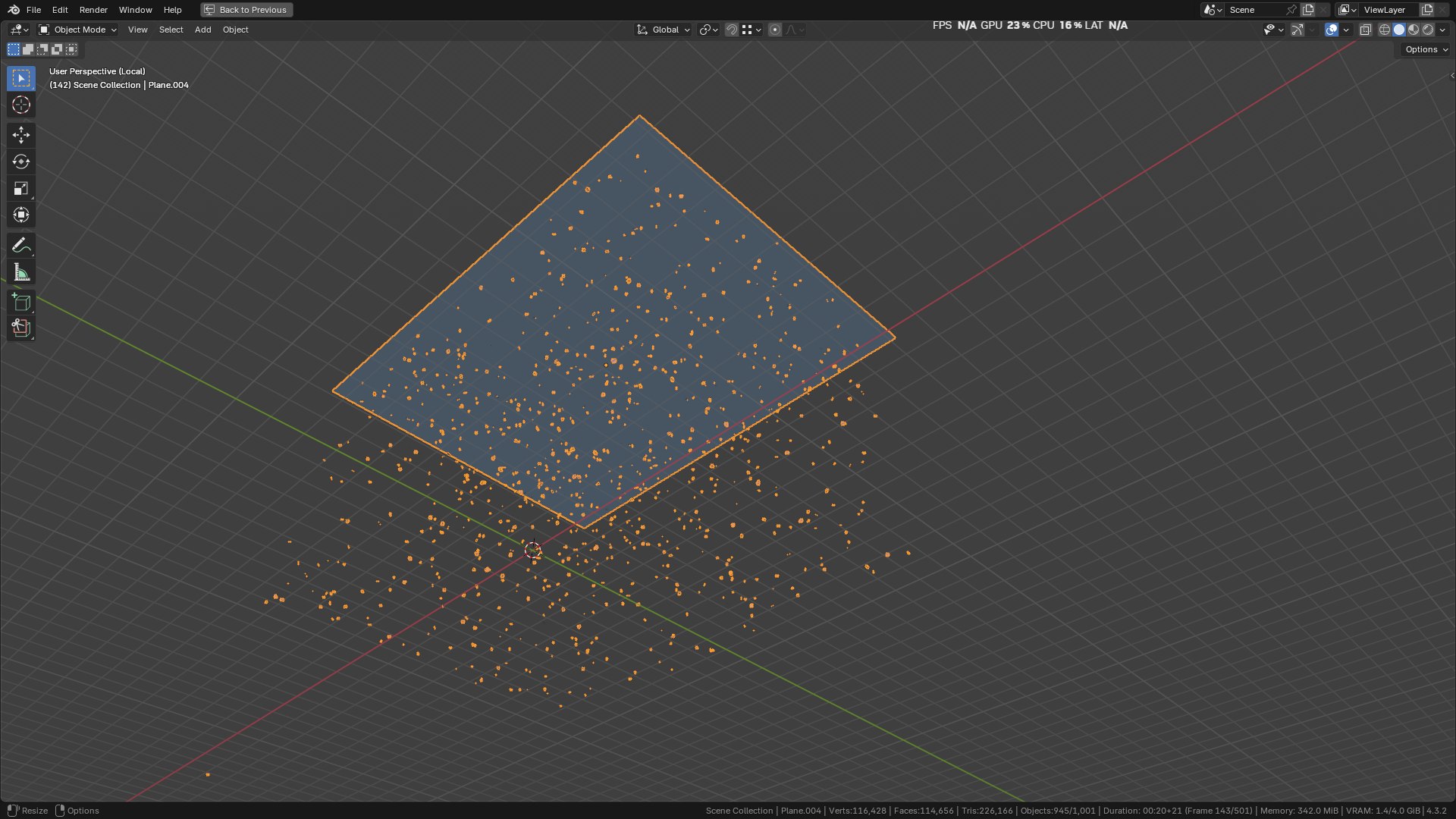This screenshot has height=819, width=1456.
Task: Click the Verts:116,428 status entry
Action: click(x=857, y=811)
